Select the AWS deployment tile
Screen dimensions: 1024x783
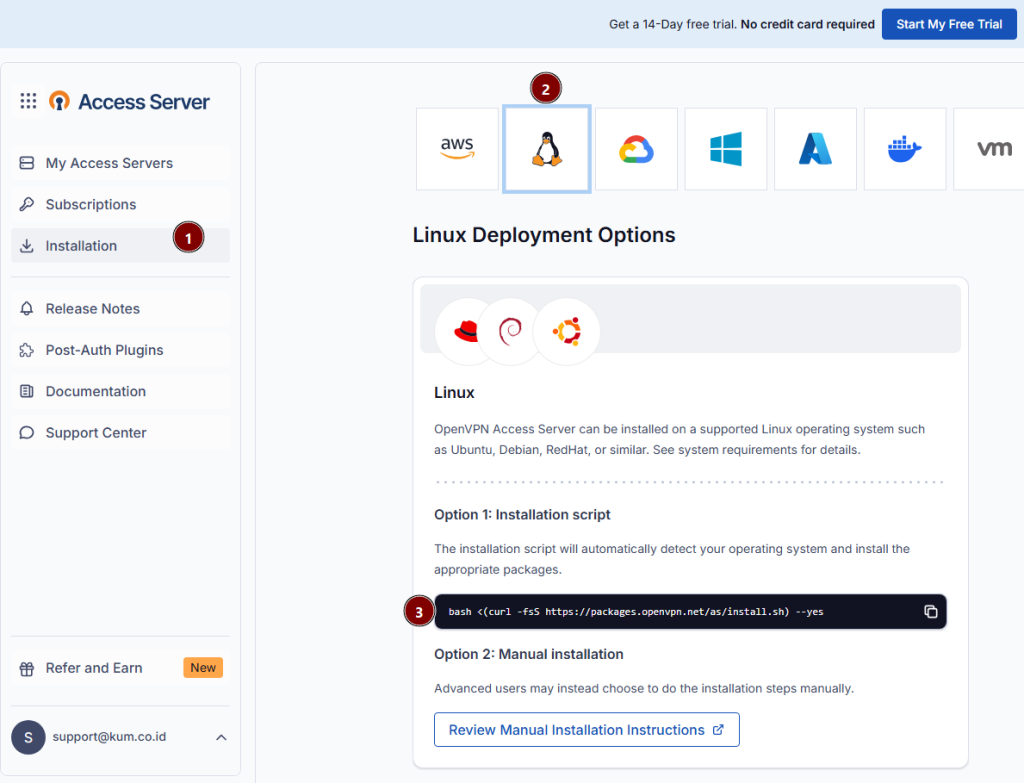(x=457, y=149)
